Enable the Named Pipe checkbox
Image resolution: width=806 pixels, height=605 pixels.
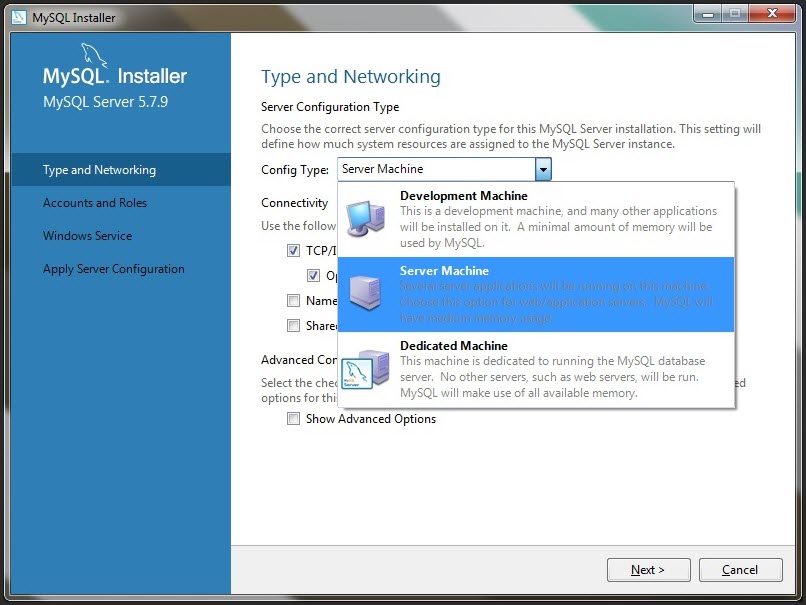[293, 300]
